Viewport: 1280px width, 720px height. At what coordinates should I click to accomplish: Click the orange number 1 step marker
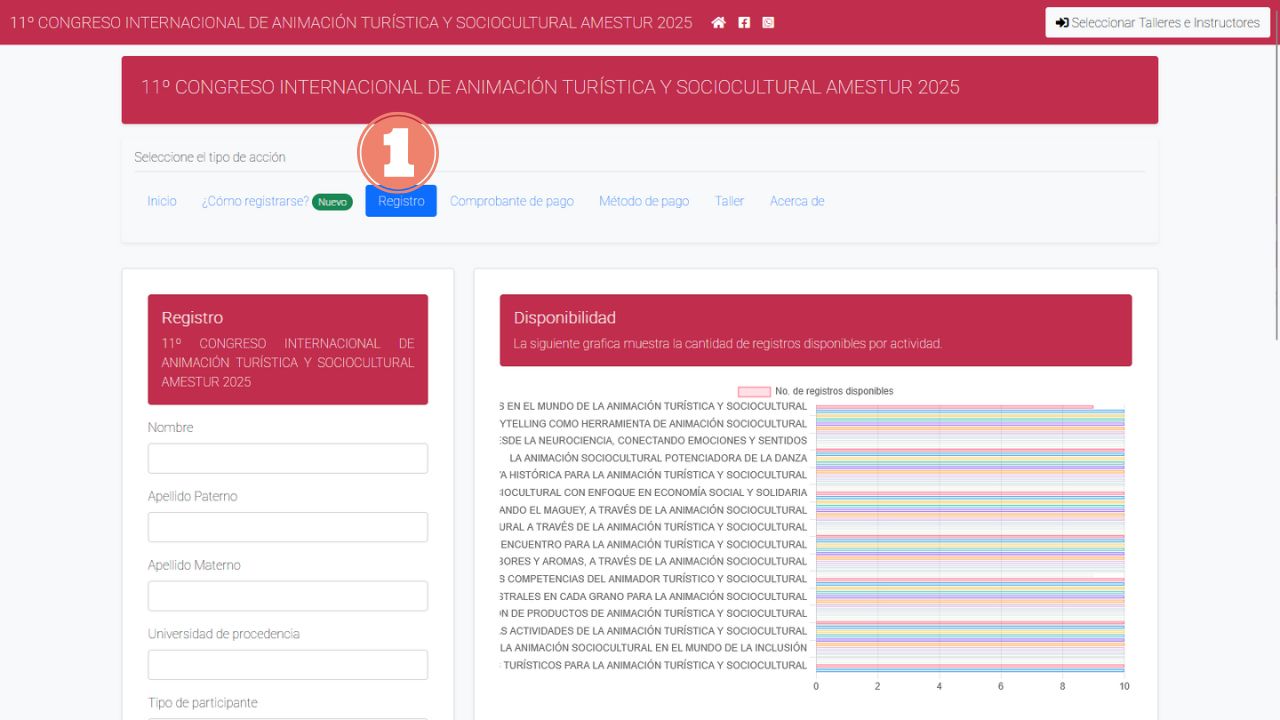(x=398, y=153)
